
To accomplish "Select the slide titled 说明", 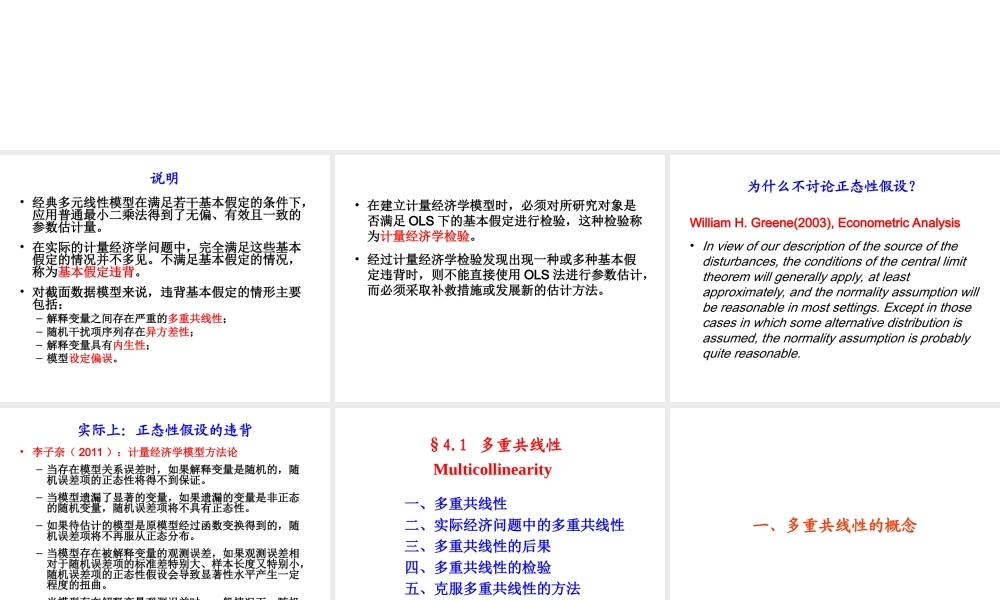I will pyautogui.click(x=164, y=179).
